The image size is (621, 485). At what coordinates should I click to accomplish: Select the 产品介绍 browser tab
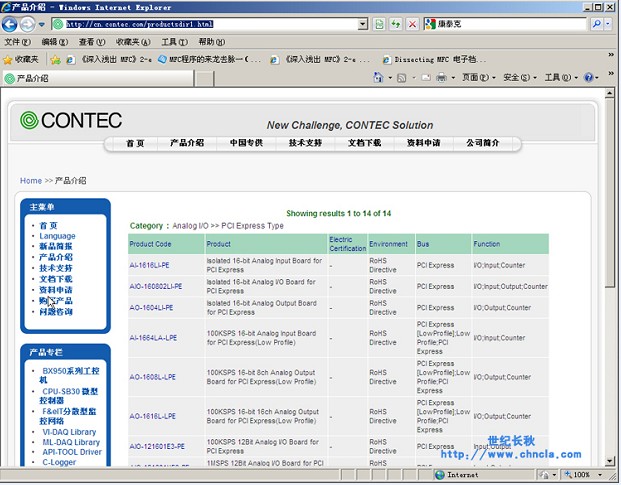pos(98,78)
